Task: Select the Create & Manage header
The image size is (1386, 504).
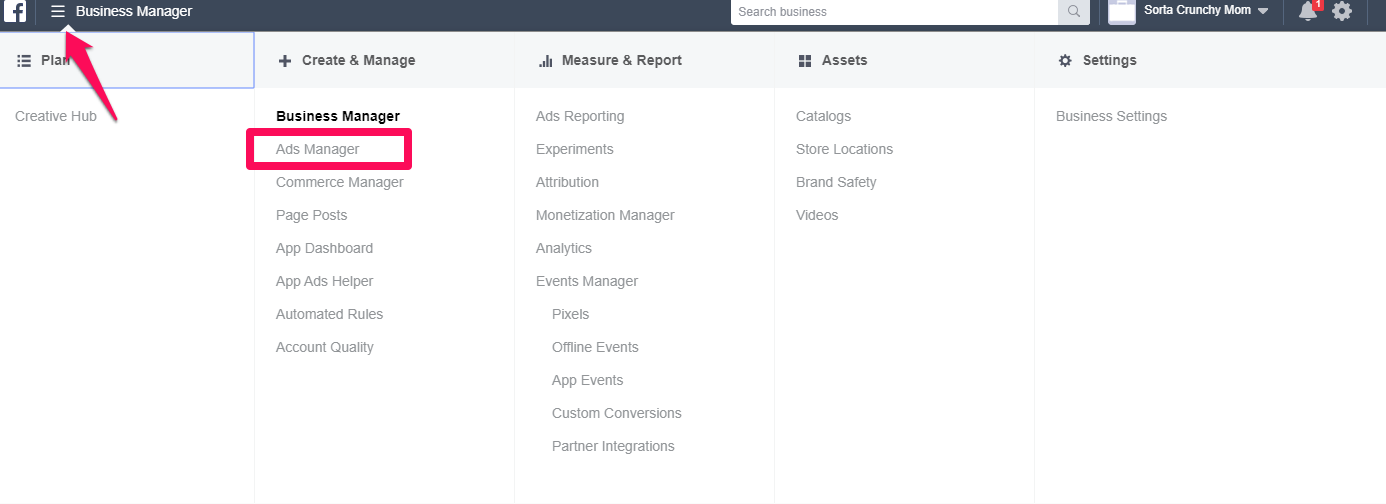Action: (385, 60)
